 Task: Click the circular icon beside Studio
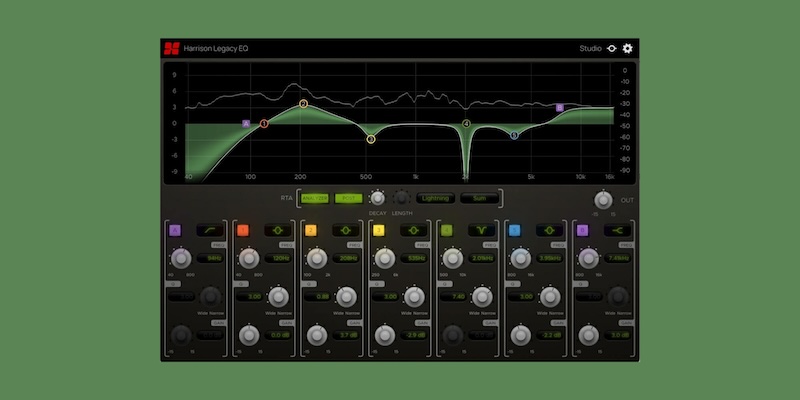click(612, 48)
